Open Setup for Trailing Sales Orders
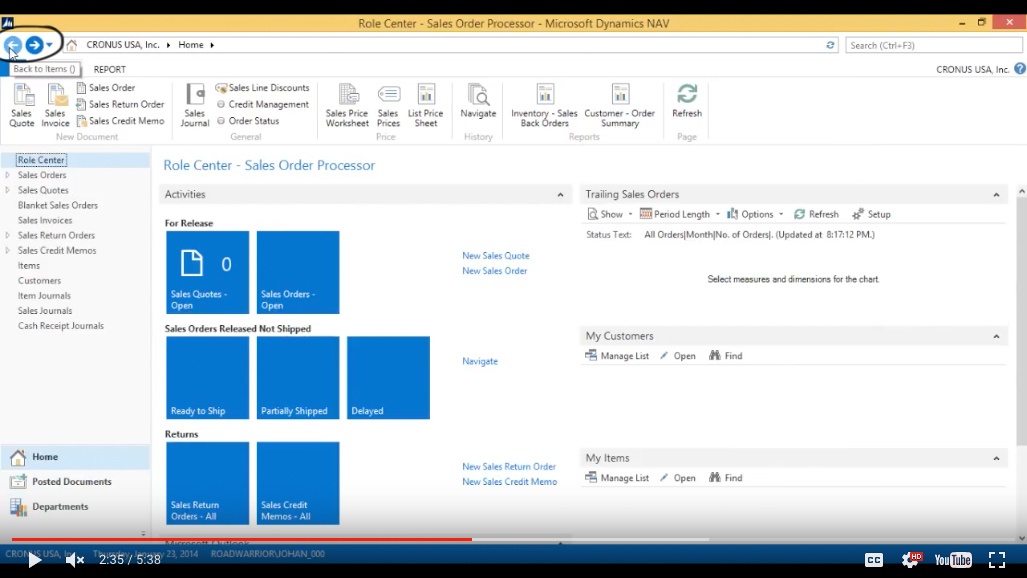1027x578 pixels. pos(871,214)
